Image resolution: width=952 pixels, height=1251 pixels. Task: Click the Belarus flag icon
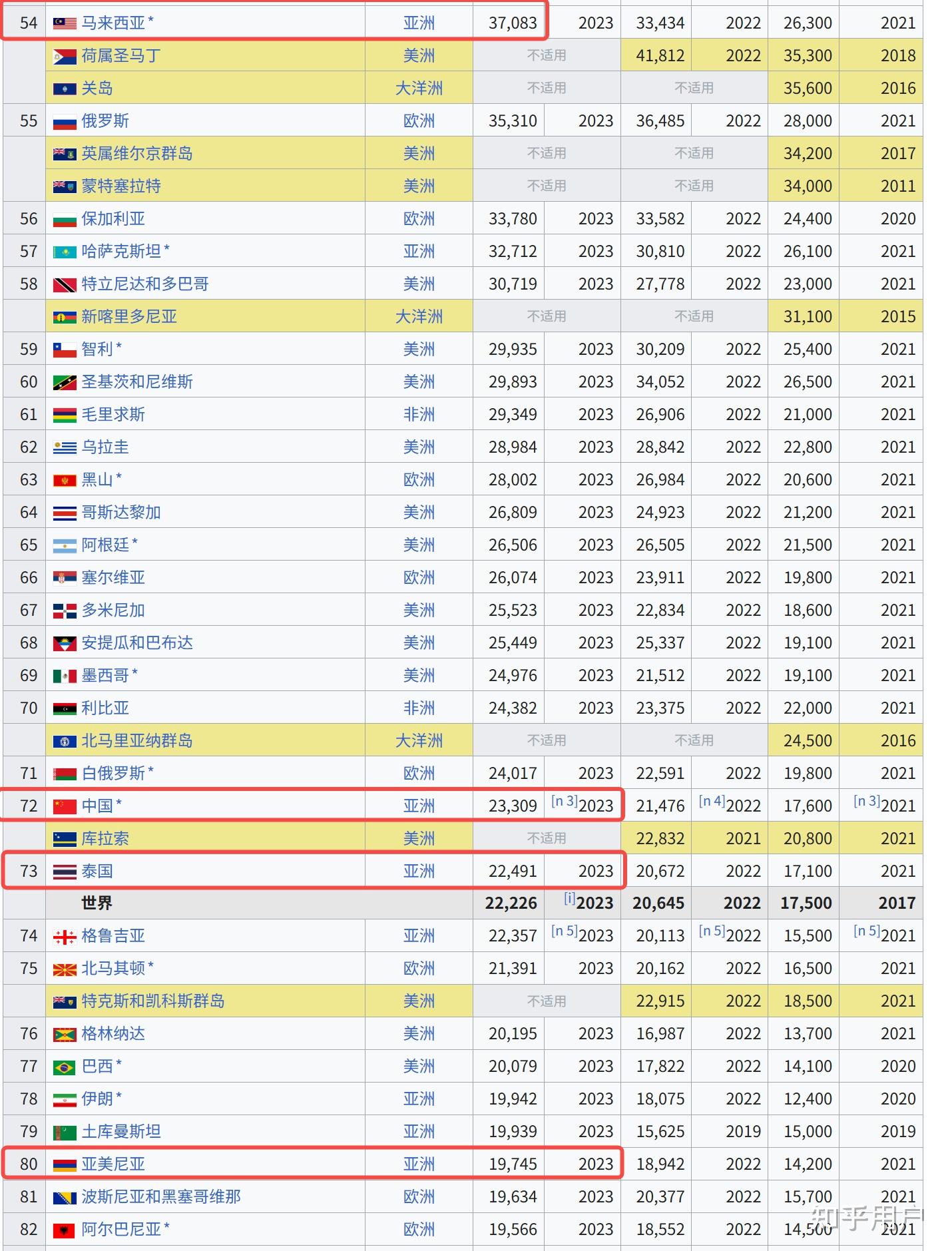coord(65,774)
